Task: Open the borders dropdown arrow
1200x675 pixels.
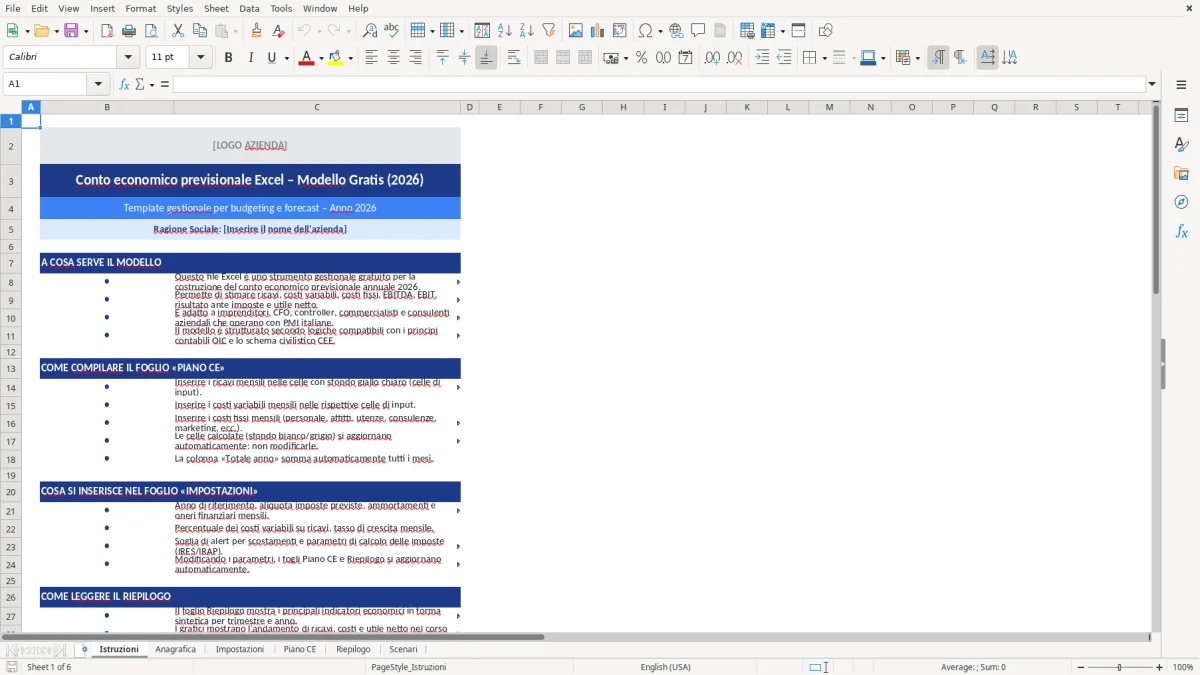Action: pos(824,58)
